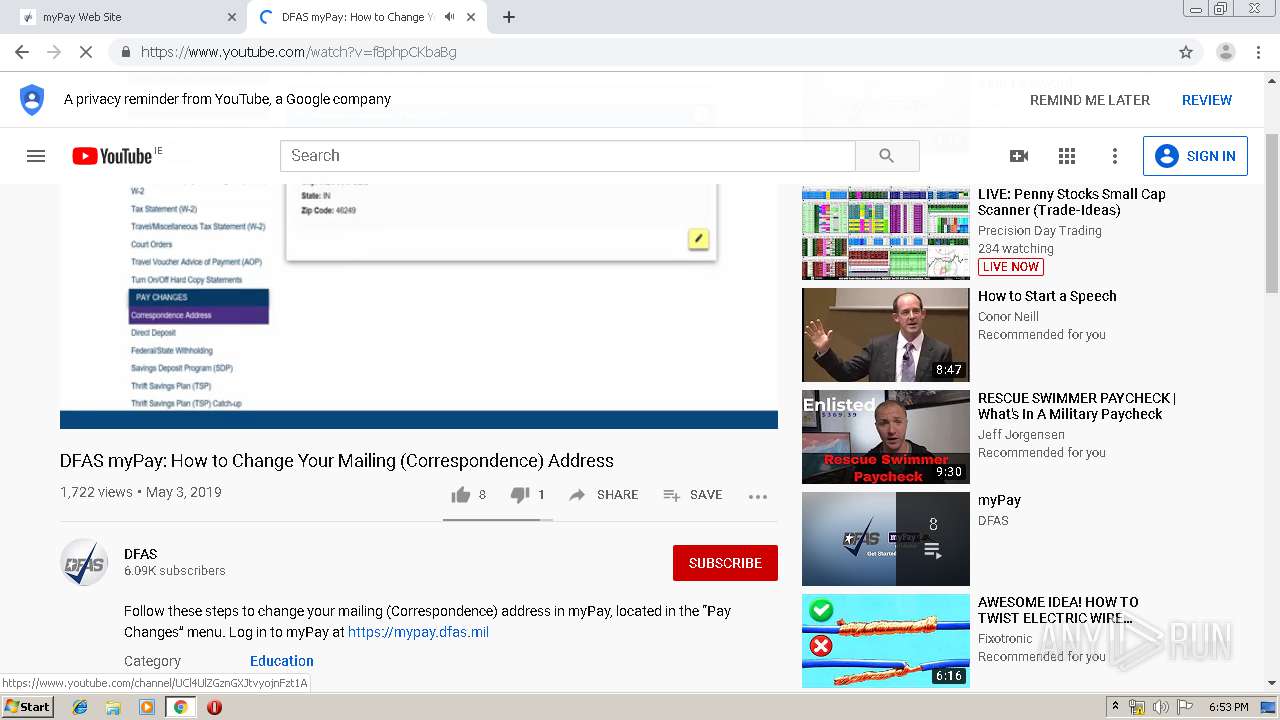Share the DFAS myPay video
The image size is (1280, 720).
604,495
